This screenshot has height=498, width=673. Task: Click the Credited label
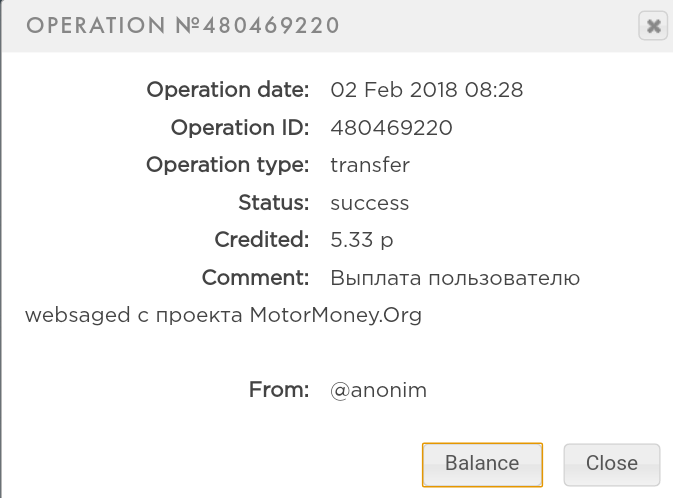point(262,240)
